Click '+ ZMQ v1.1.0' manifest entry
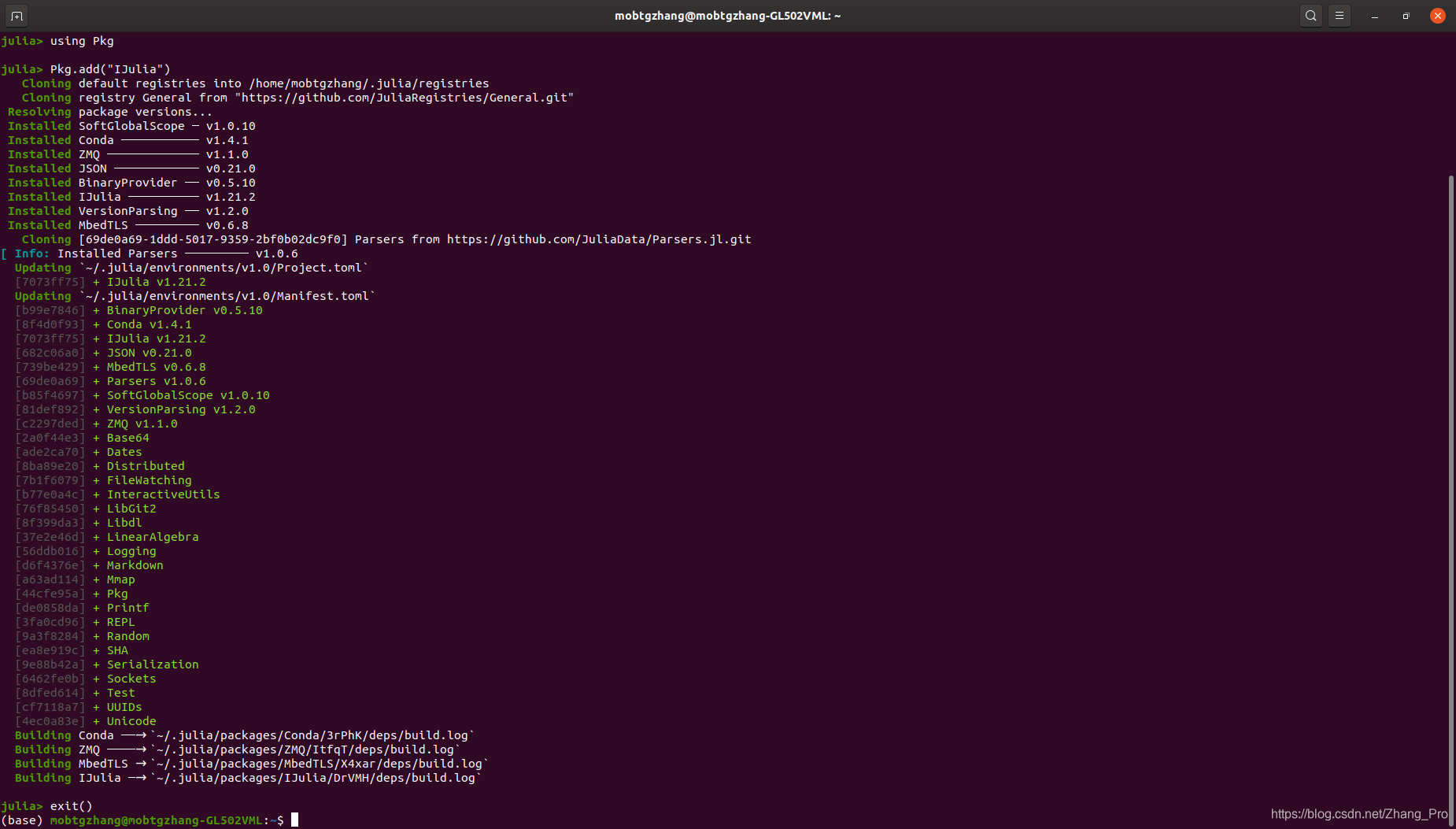This screenshot has height=829, width=1456. tap(135, 424)
